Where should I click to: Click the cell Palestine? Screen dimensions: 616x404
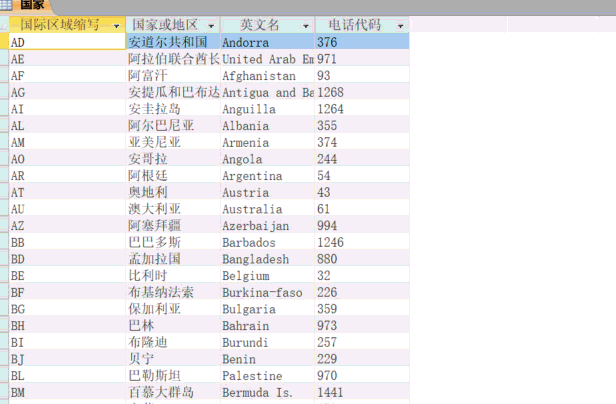point(268,376)
